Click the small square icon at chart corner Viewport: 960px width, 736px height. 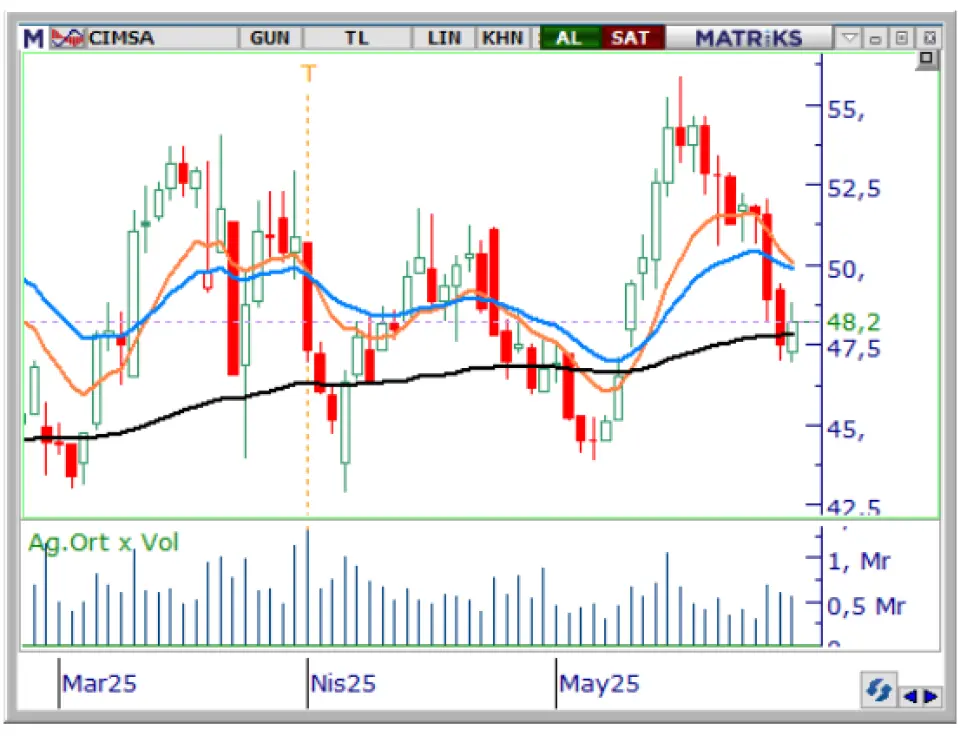[x=927, y=59]
